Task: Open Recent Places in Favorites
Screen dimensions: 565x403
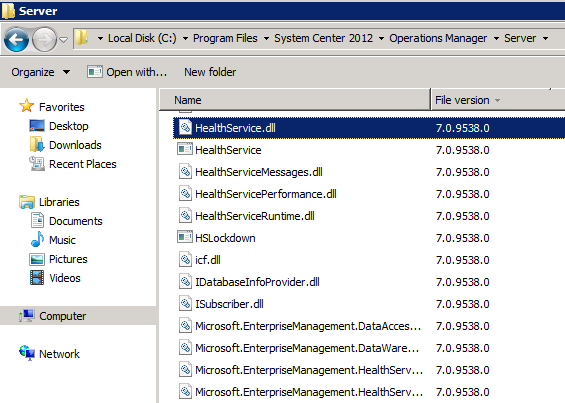Action: click(83, 164)
